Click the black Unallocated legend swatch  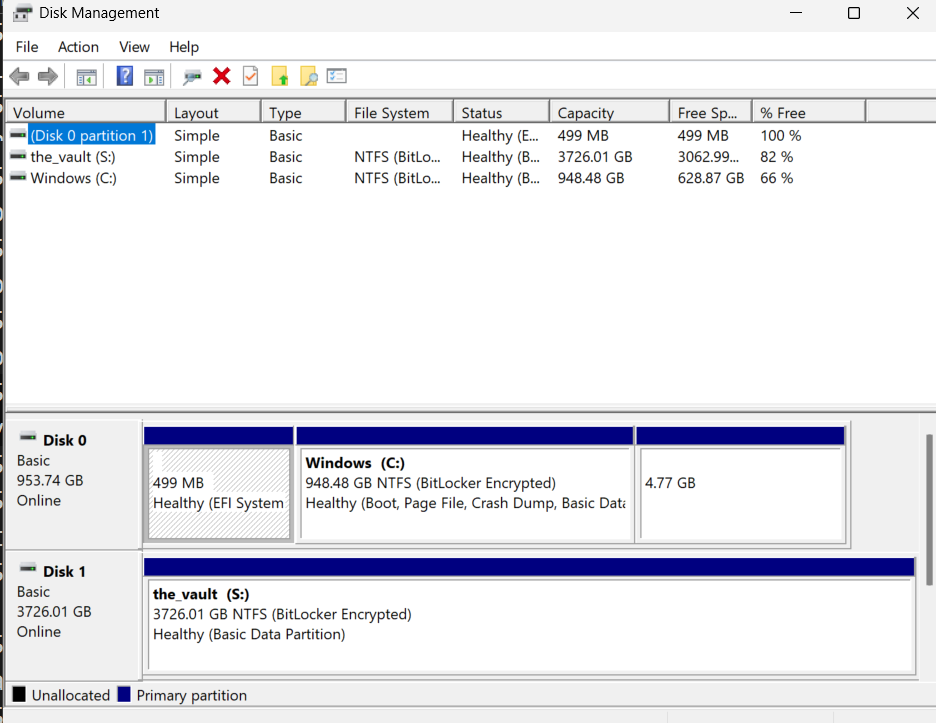[x=19, y=694]
